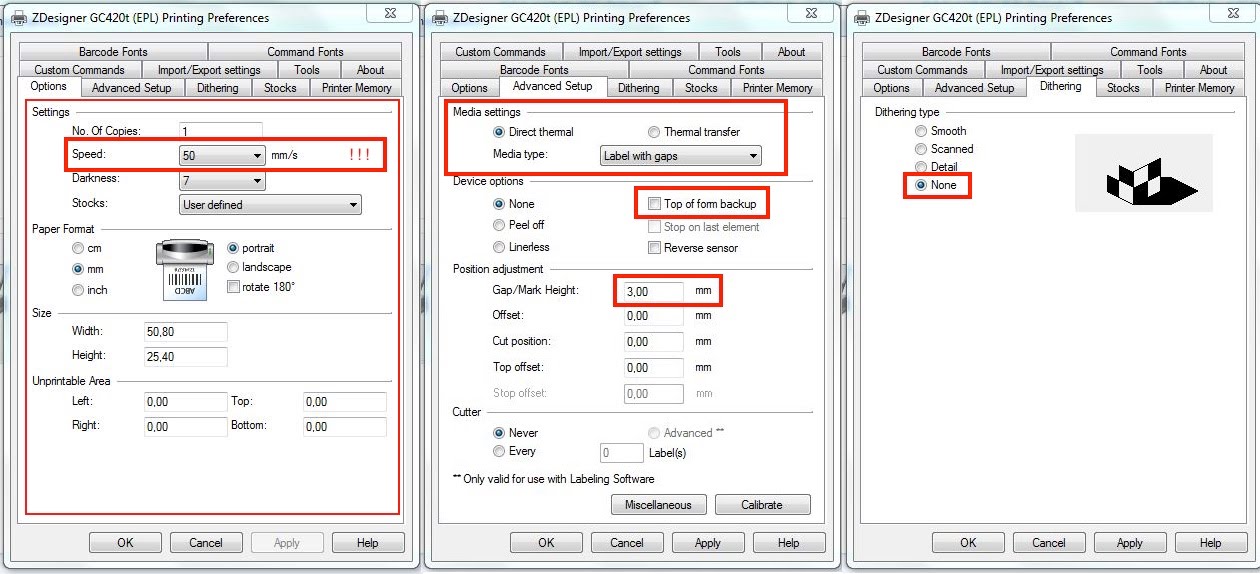Click the label Width input field
Viewport: 1260px width, 574px height.
tap(186, 332)
